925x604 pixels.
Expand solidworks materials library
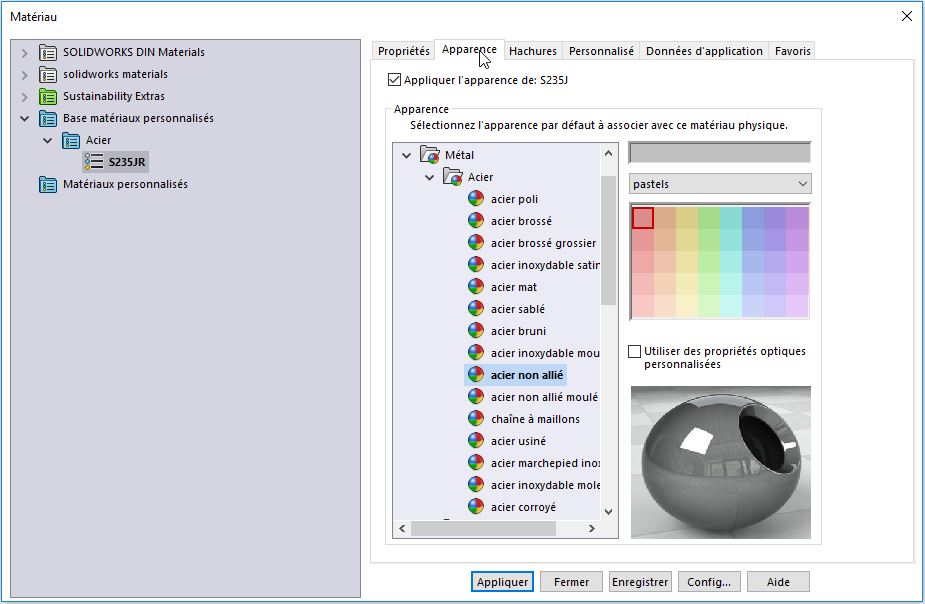[x=24, y=75]
